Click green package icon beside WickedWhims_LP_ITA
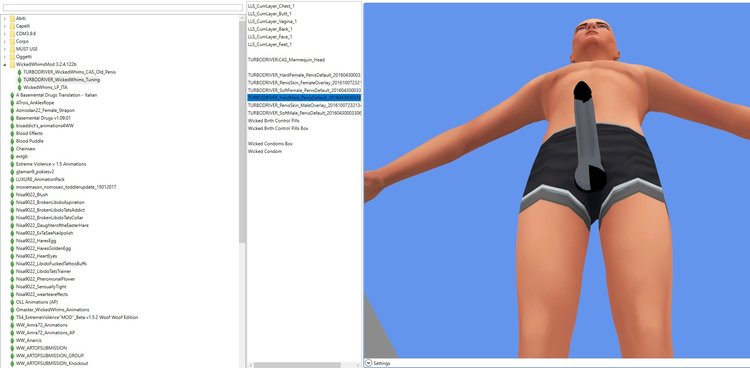This screenshot has width=750, height=368. (20, 88)
